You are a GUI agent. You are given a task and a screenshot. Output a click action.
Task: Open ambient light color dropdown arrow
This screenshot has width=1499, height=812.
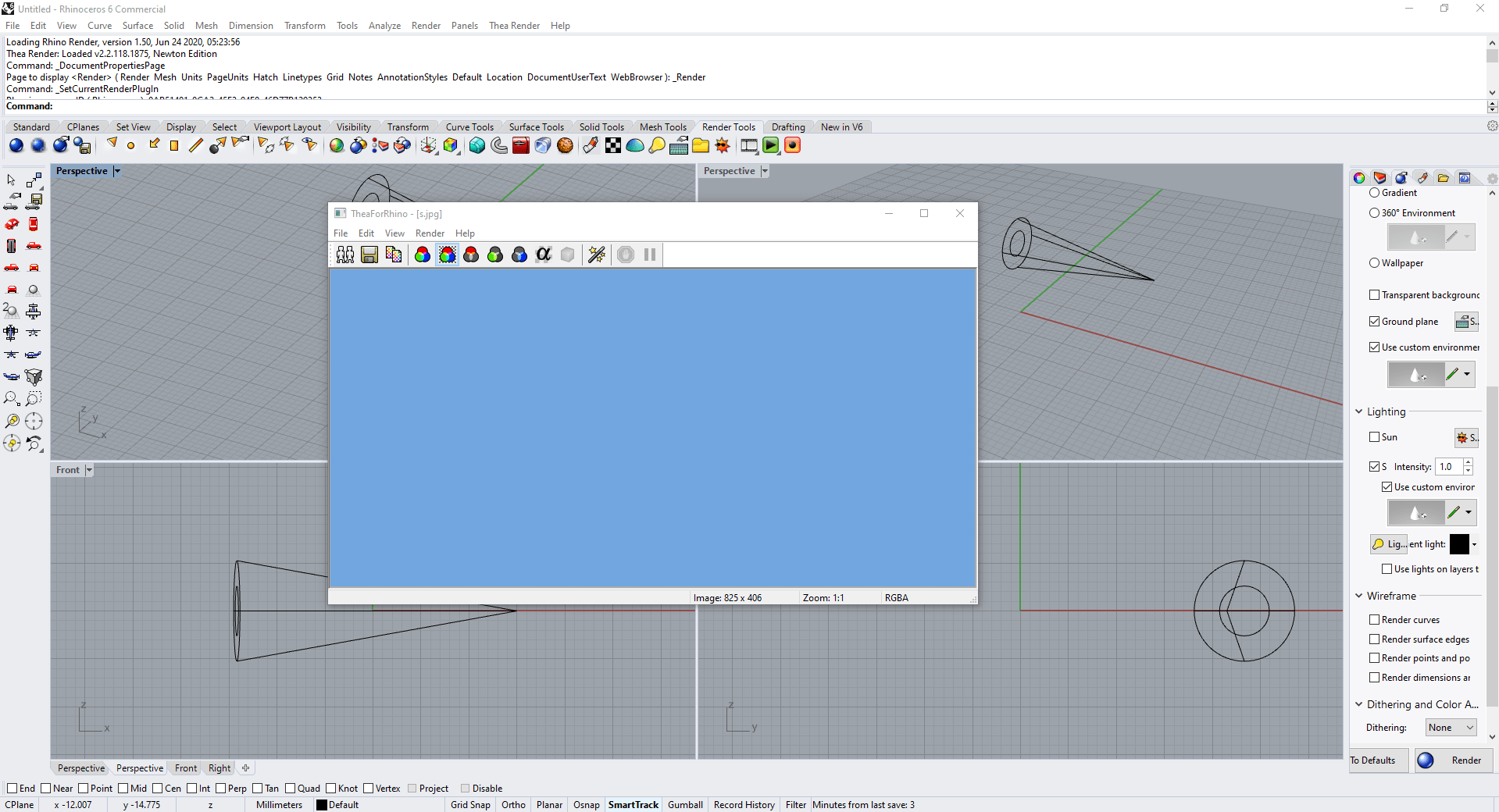(x=1474, y=544)
